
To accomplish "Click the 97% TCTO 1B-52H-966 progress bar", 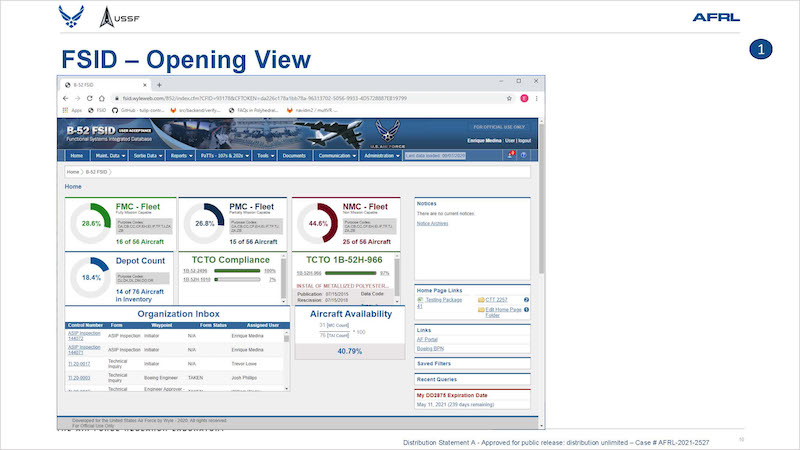I will point(351,273).
